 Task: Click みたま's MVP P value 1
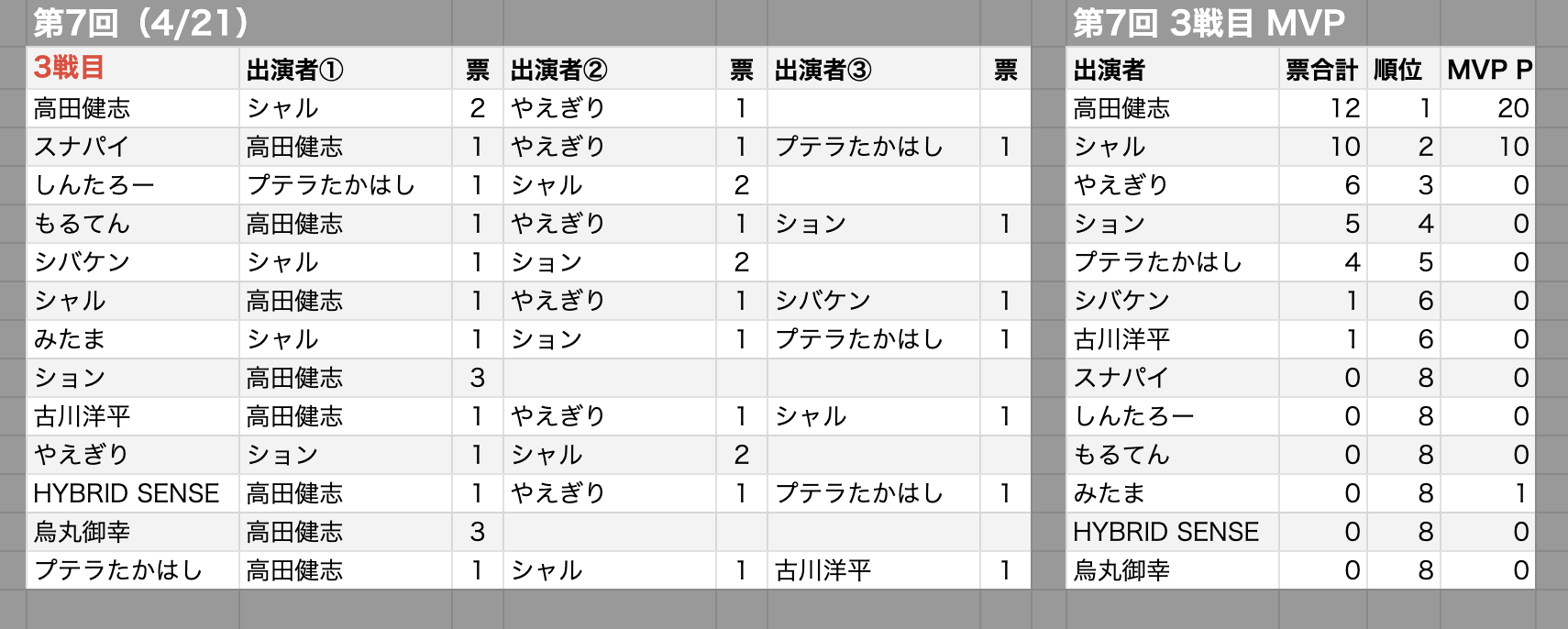click(x=1488, y=493)
